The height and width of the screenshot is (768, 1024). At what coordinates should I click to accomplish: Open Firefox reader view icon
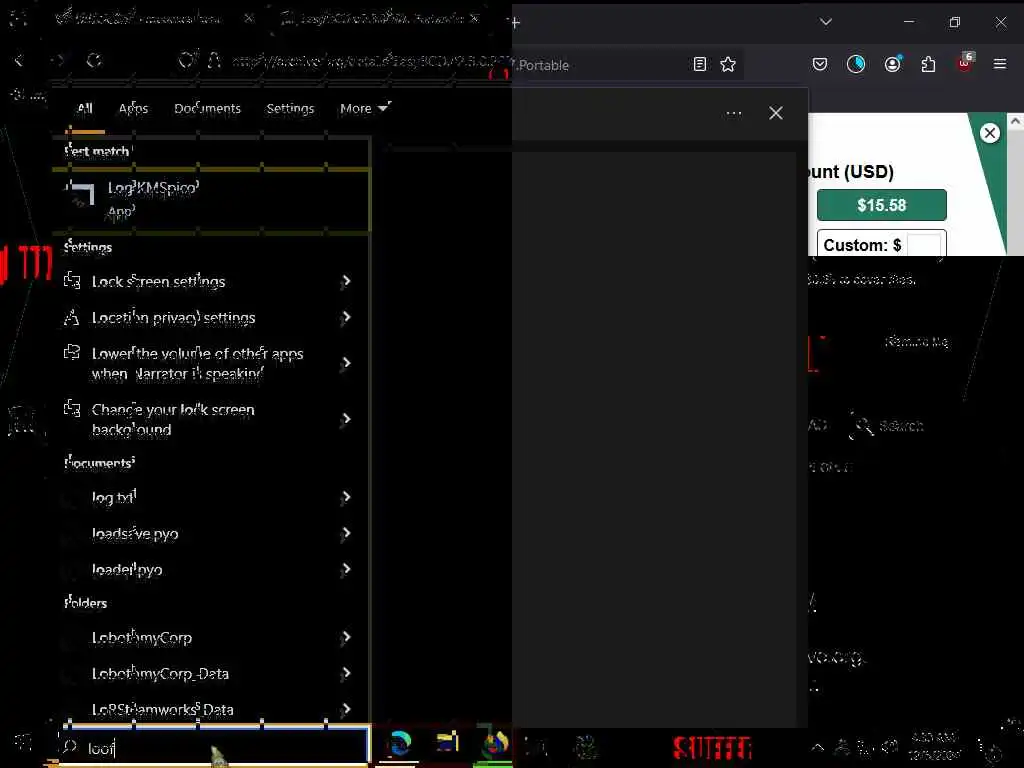point(699,64)
